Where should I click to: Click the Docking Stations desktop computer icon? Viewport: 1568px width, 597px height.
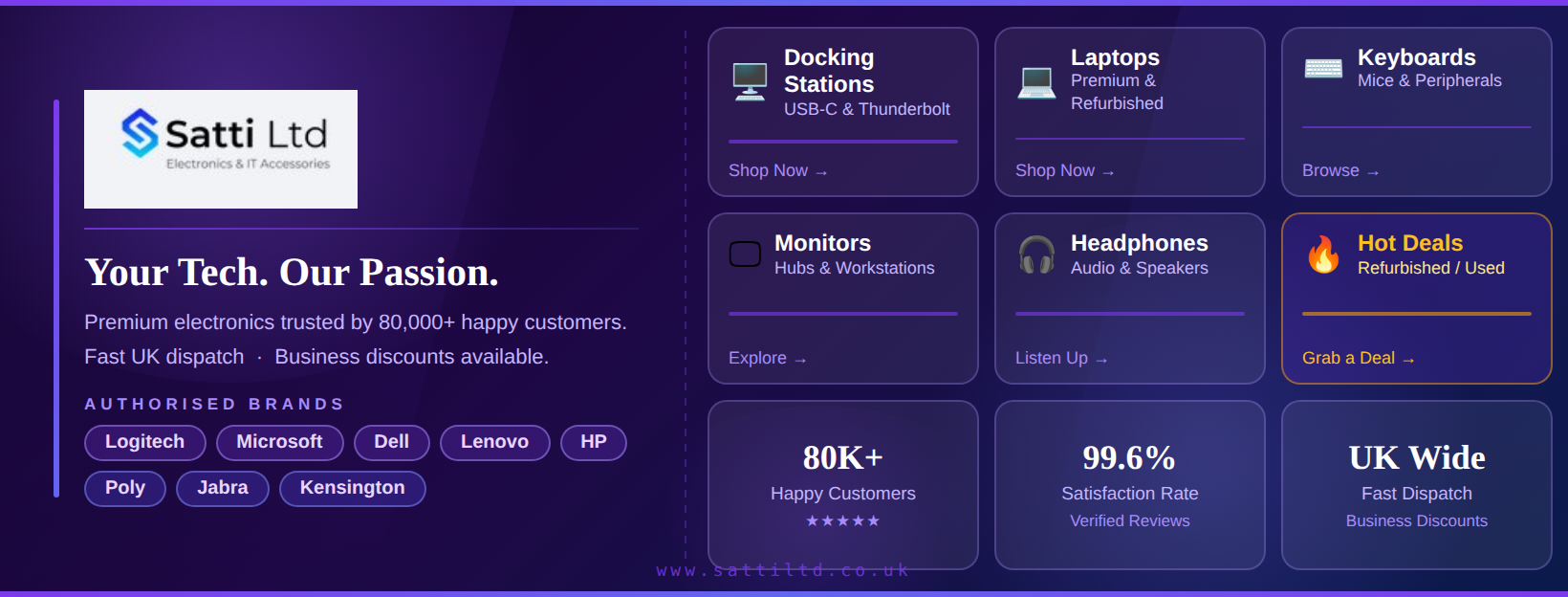750,81
